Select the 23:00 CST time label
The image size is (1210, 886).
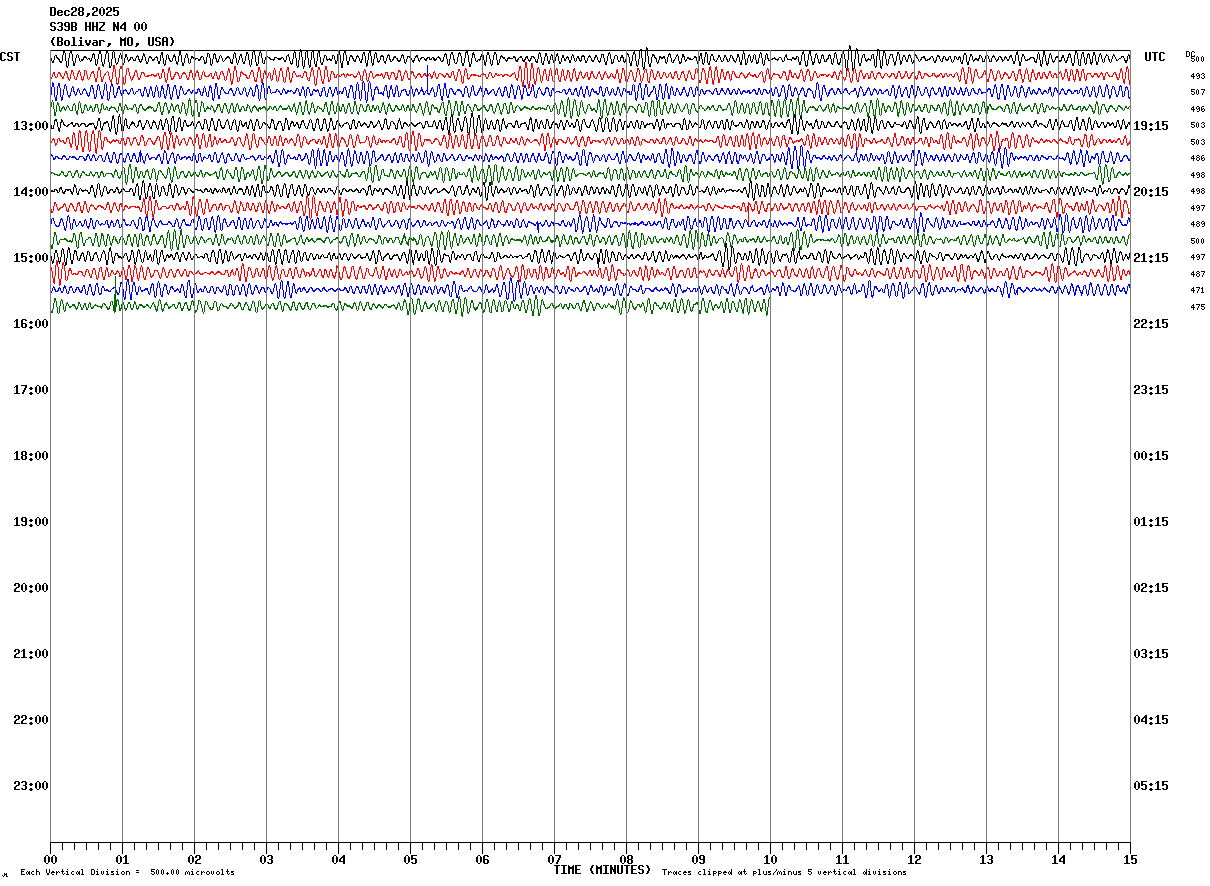(31, 786)
